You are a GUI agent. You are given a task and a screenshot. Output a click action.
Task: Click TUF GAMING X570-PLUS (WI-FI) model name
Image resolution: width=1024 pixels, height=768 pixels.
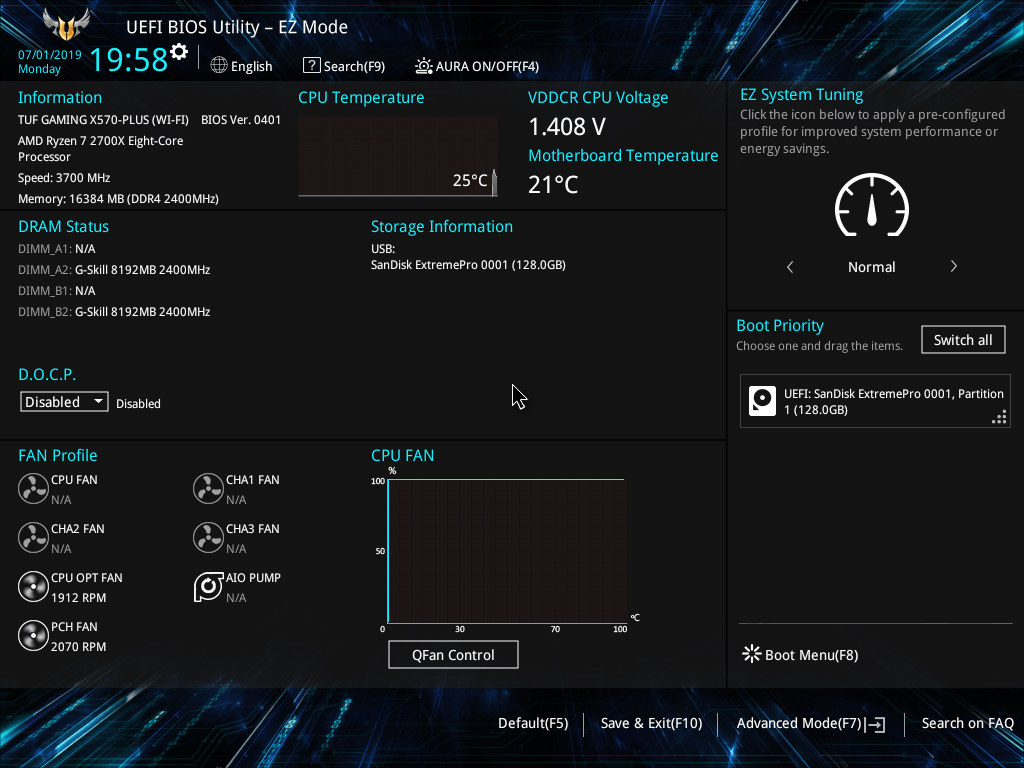tap(103, 120)
